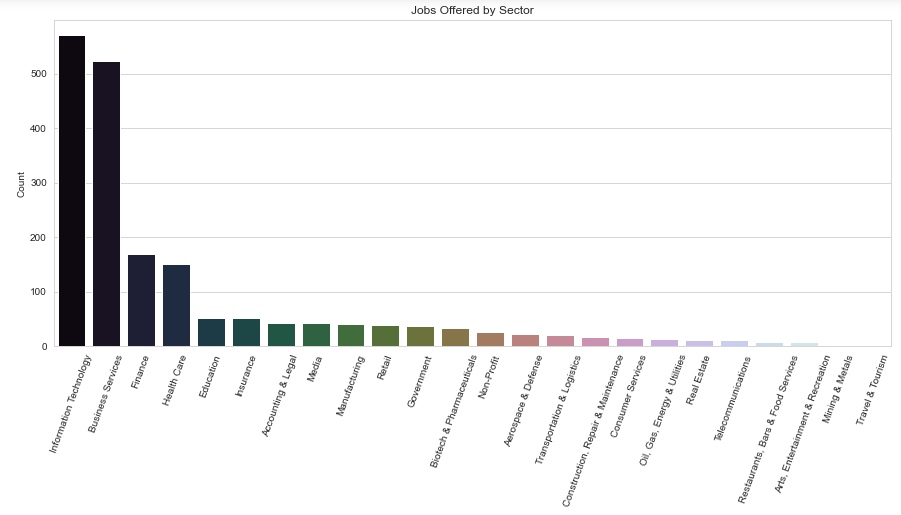This screenshot has height=515, width=901.
Task: Select the Manufacturing bar
Action: (x=351, y=336)
